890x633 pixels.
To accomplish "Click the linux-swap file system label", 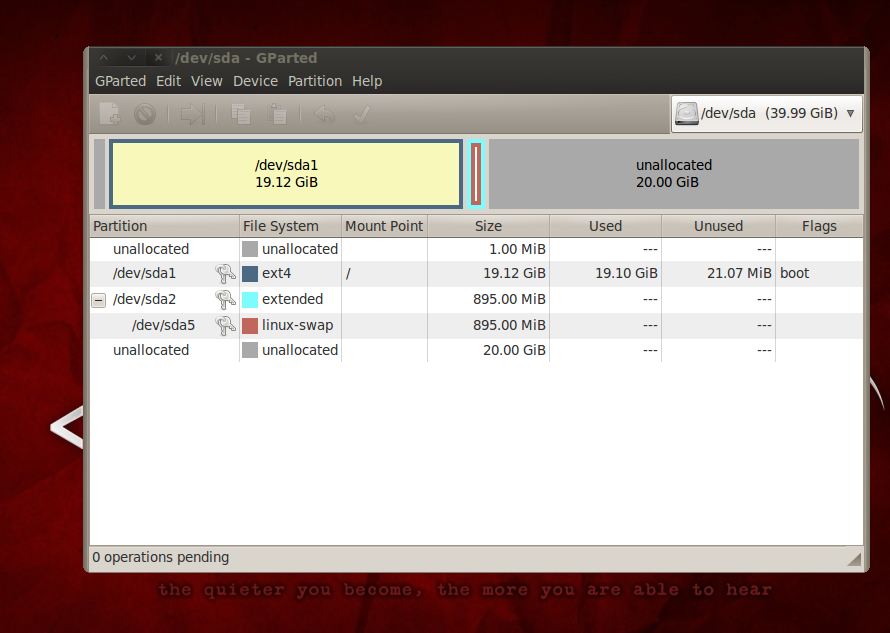I will [x=297, y=325].
